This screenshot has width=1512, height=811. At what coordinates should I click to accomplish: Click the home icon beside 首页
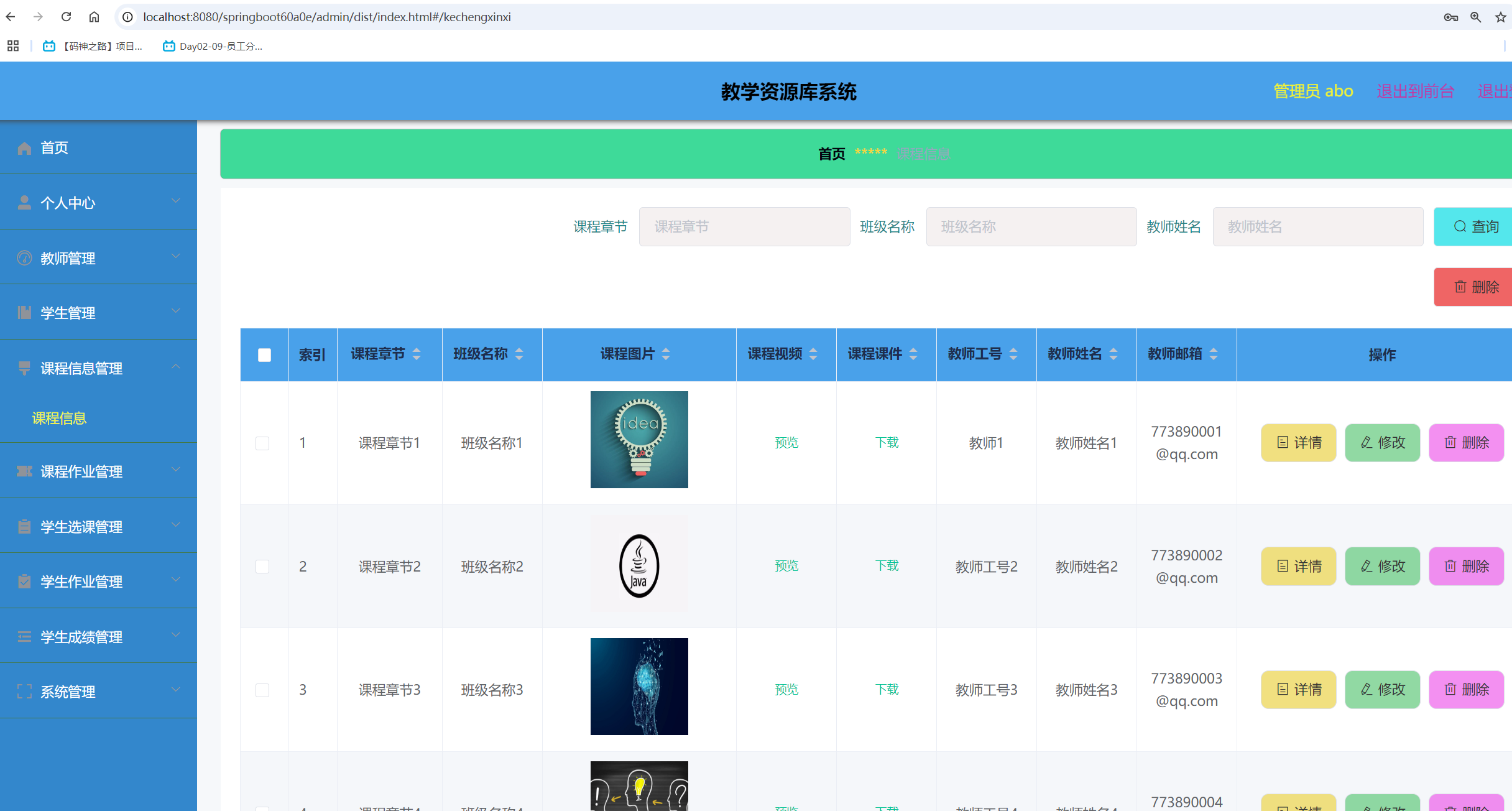24,147
